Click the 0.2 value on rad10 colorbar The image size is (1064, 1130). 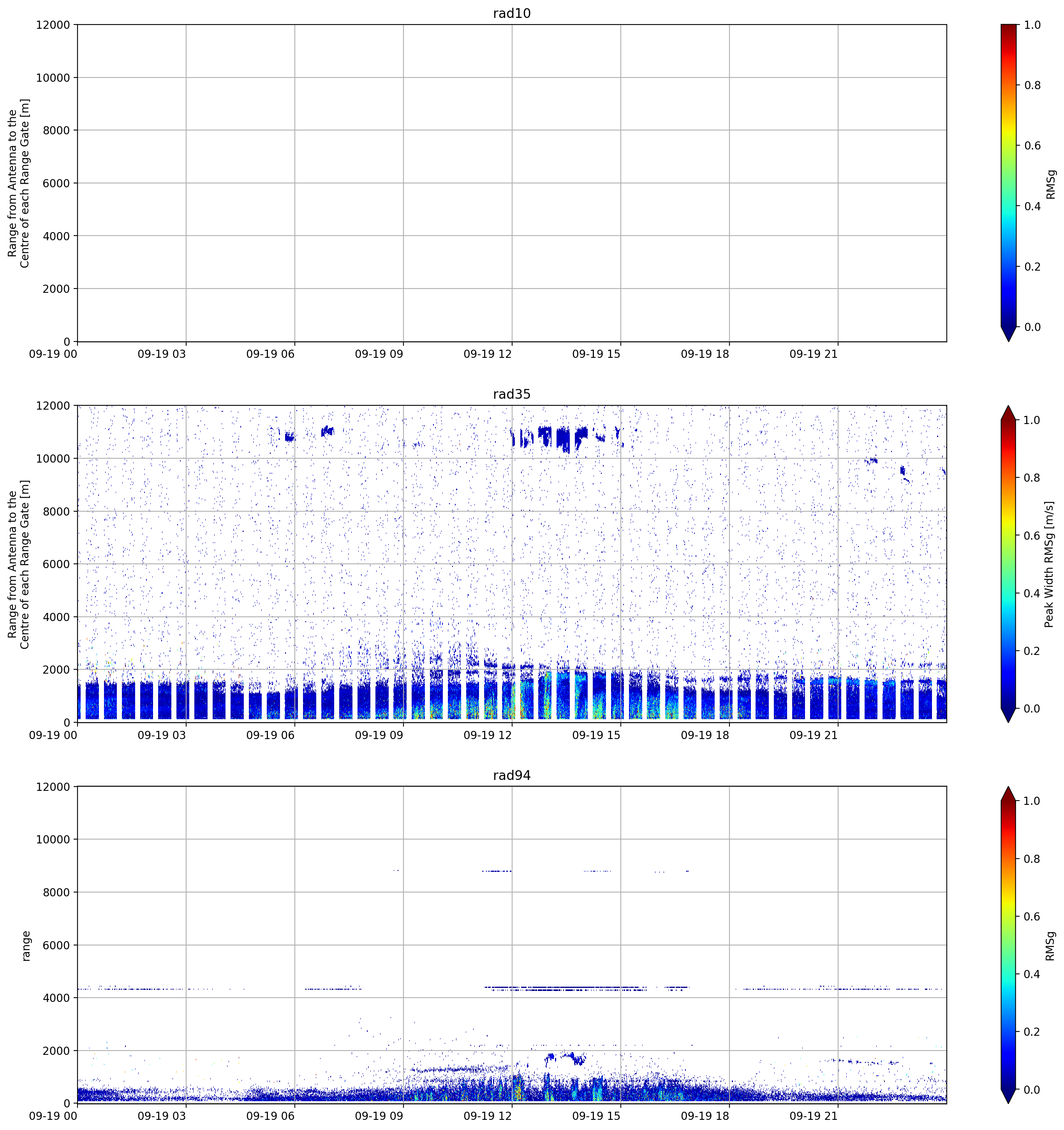click(x=1032, y=267)
